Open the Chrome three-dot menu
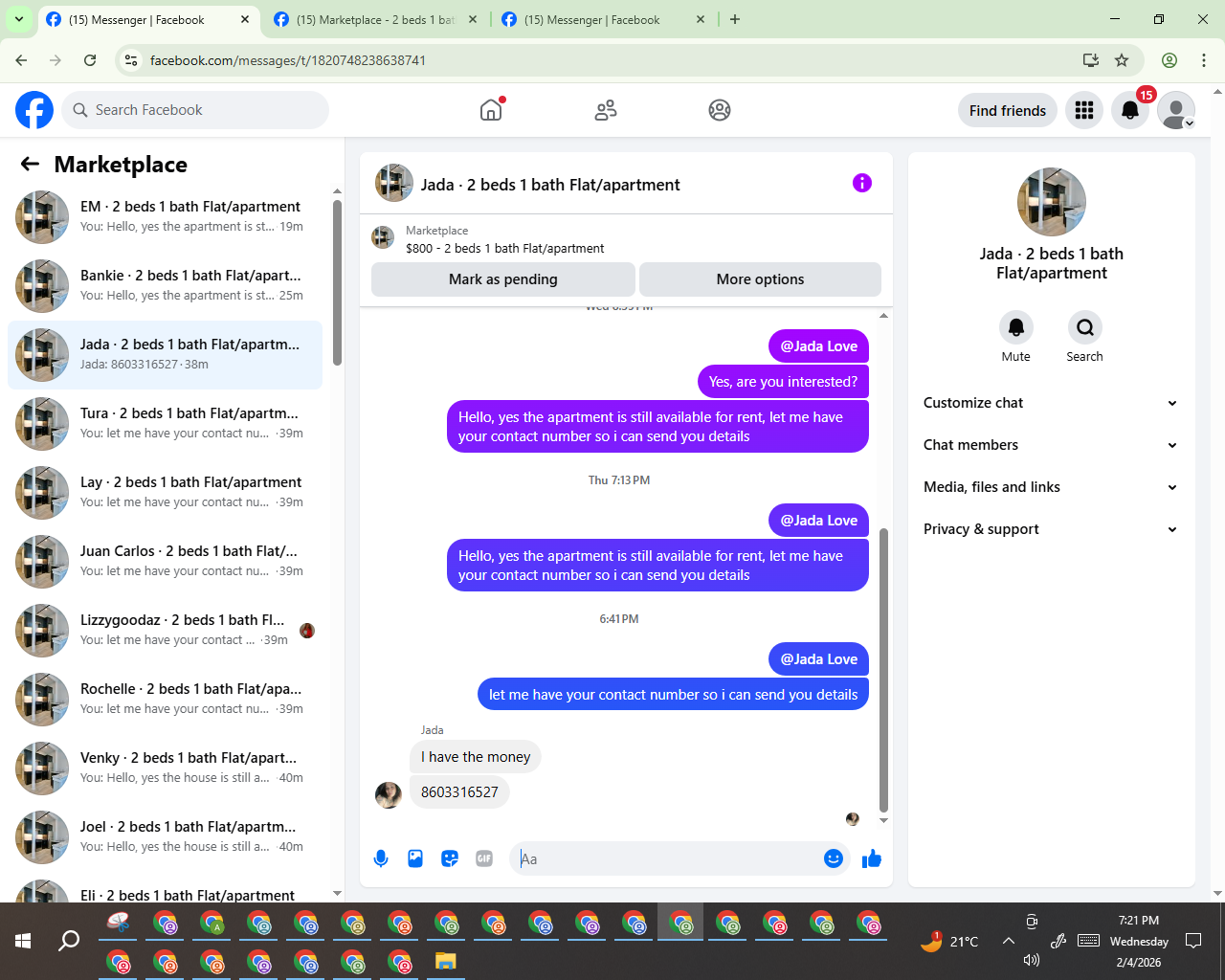The width and height of the screenshot is (1225, 980). 1204,60
